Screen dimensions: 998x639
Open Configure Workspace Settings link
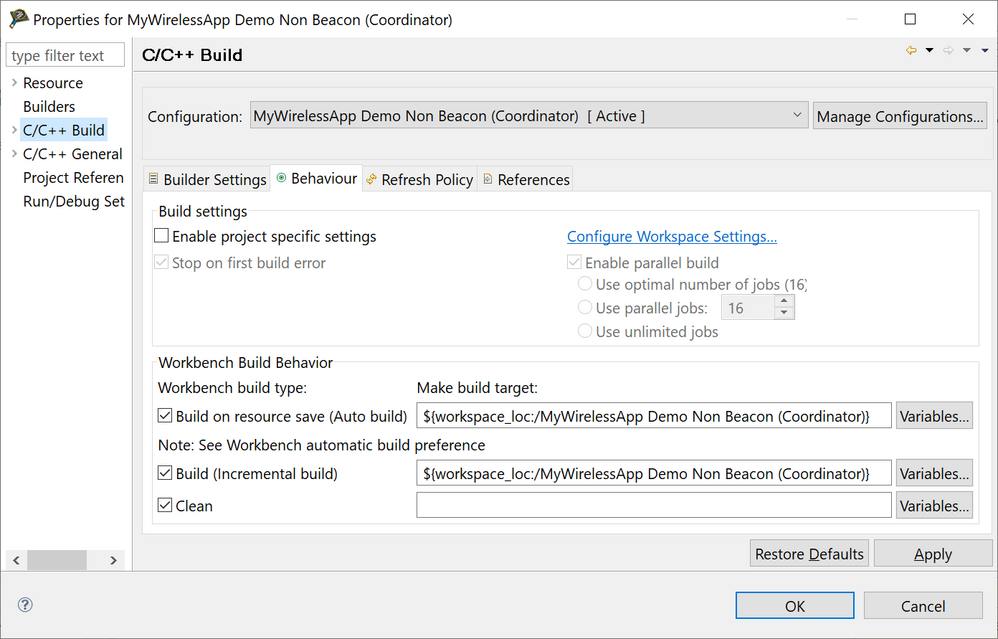pyautogui.click(x=672, y=237)
